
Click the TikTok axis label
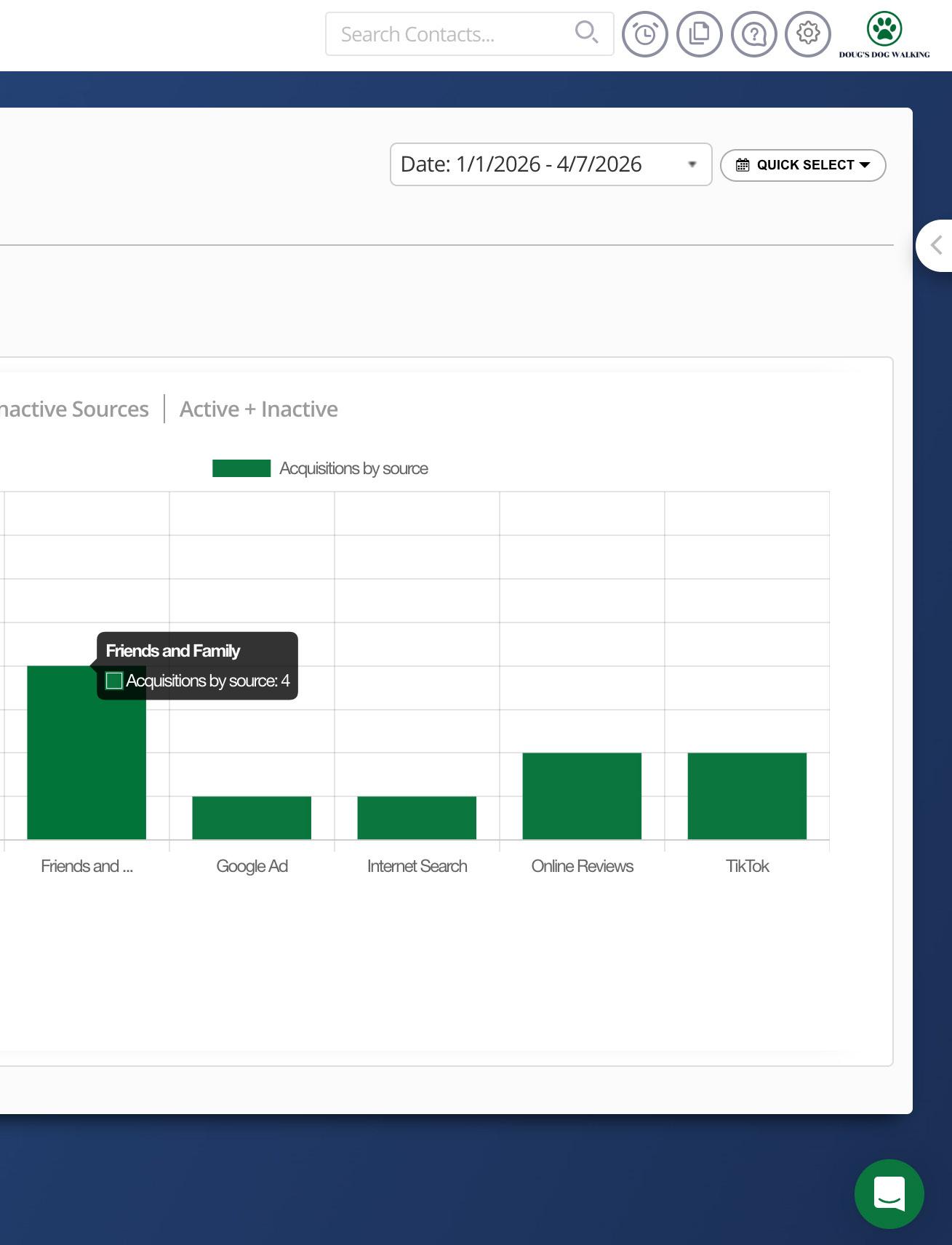coord(747,866)
